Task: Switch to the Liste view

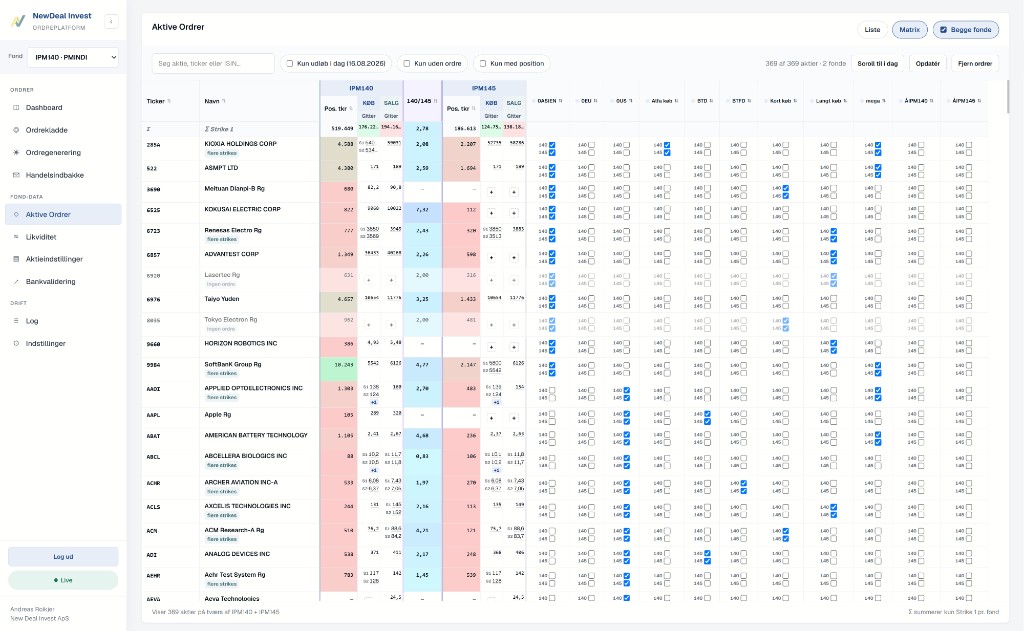Action: pos(872,29)
